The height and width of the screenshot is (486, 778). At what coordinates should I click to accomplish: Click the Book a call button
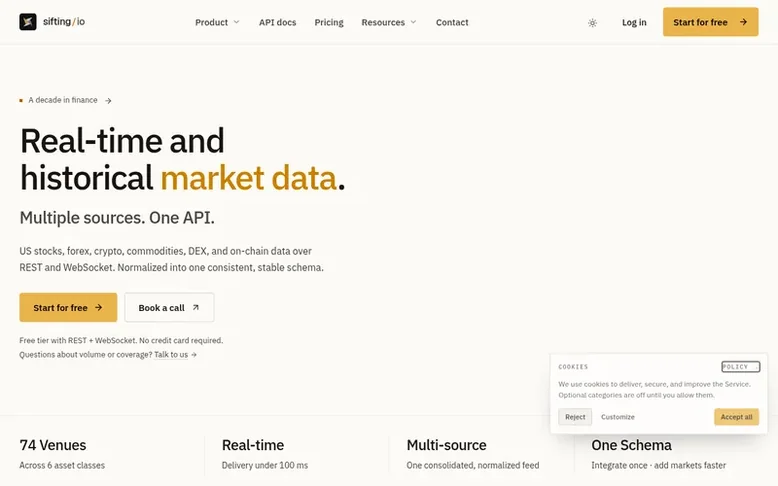[169, 307]
